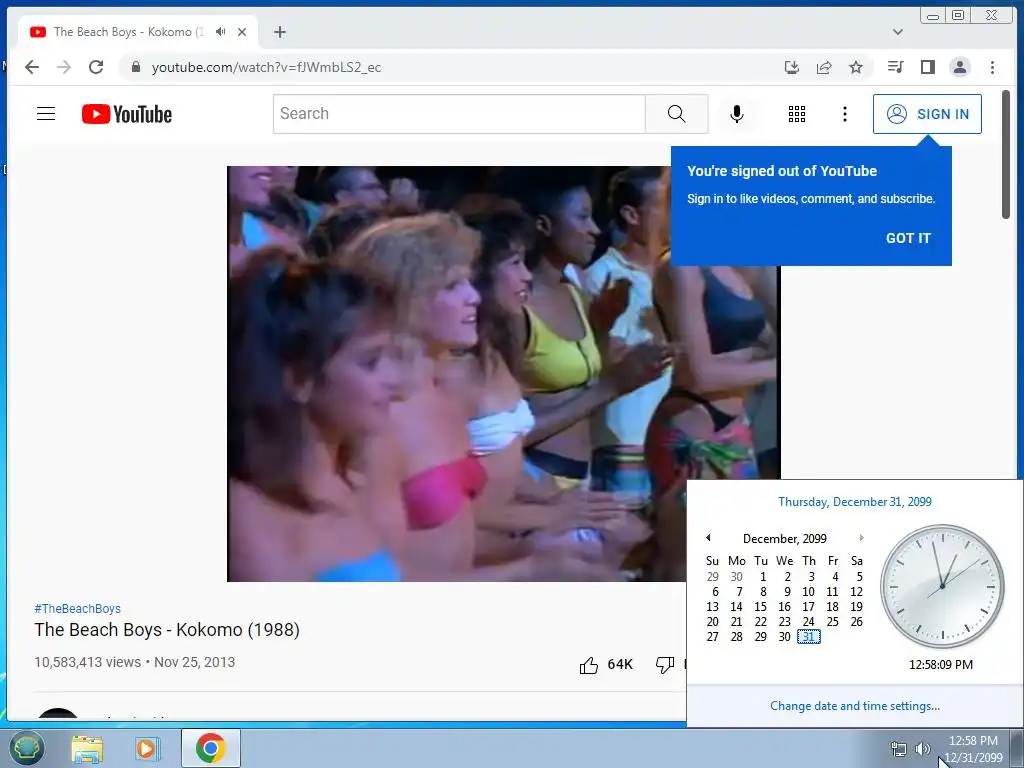Viewport: 1024px width, 768px height.
Task: Expand the tab search chevron
Action: [x=898, y=31]
